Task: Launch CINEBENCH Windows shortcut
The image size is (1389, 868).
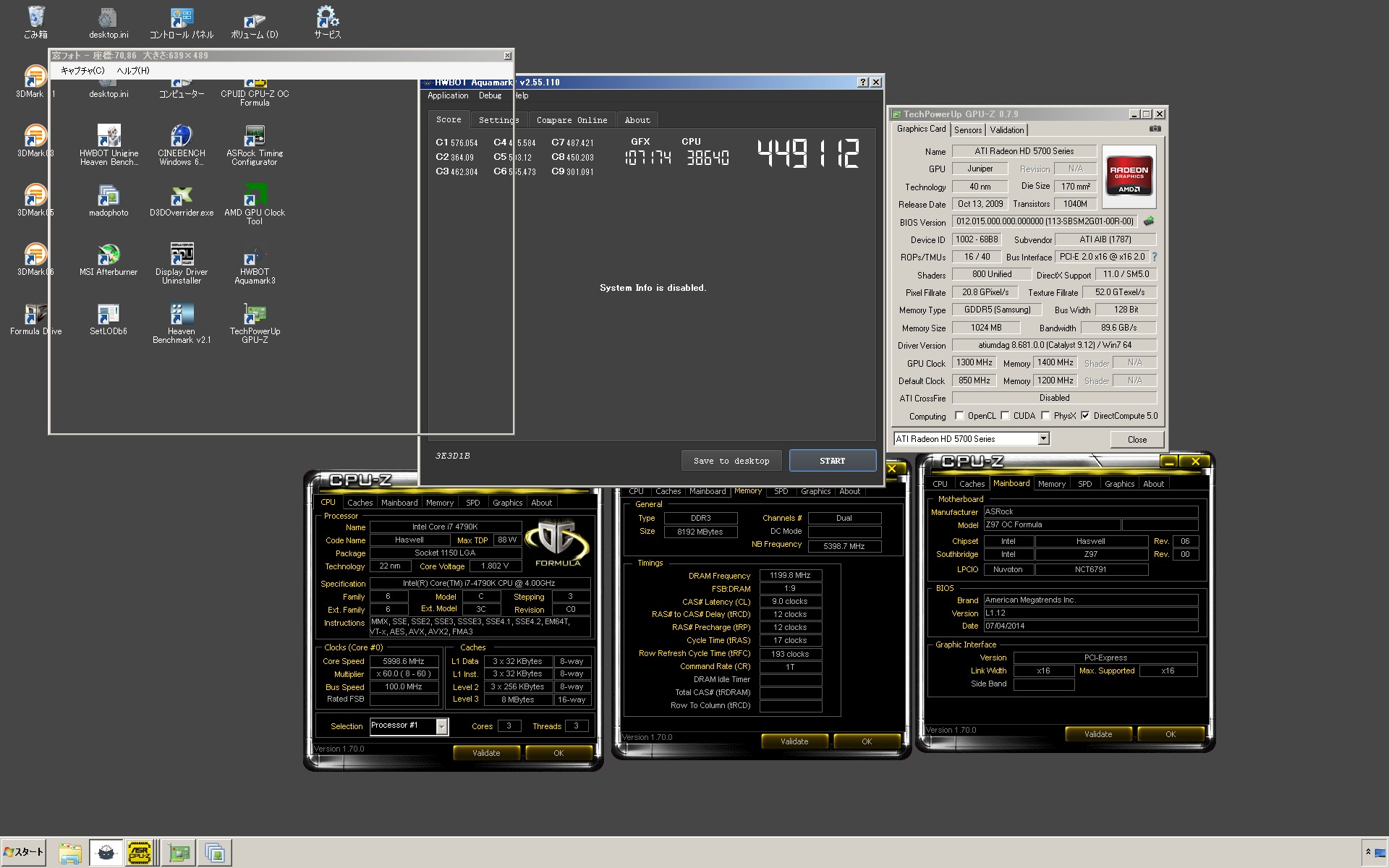Action: coord(181,145)
